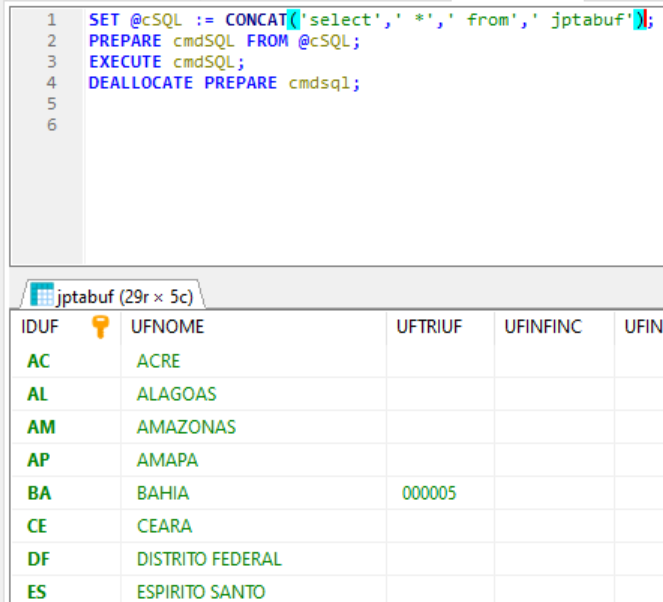Viewport: 663px width, 602px height.
Task: Select the DISTRITO FEDERAL cell
Action: click(x=209, y=559)
